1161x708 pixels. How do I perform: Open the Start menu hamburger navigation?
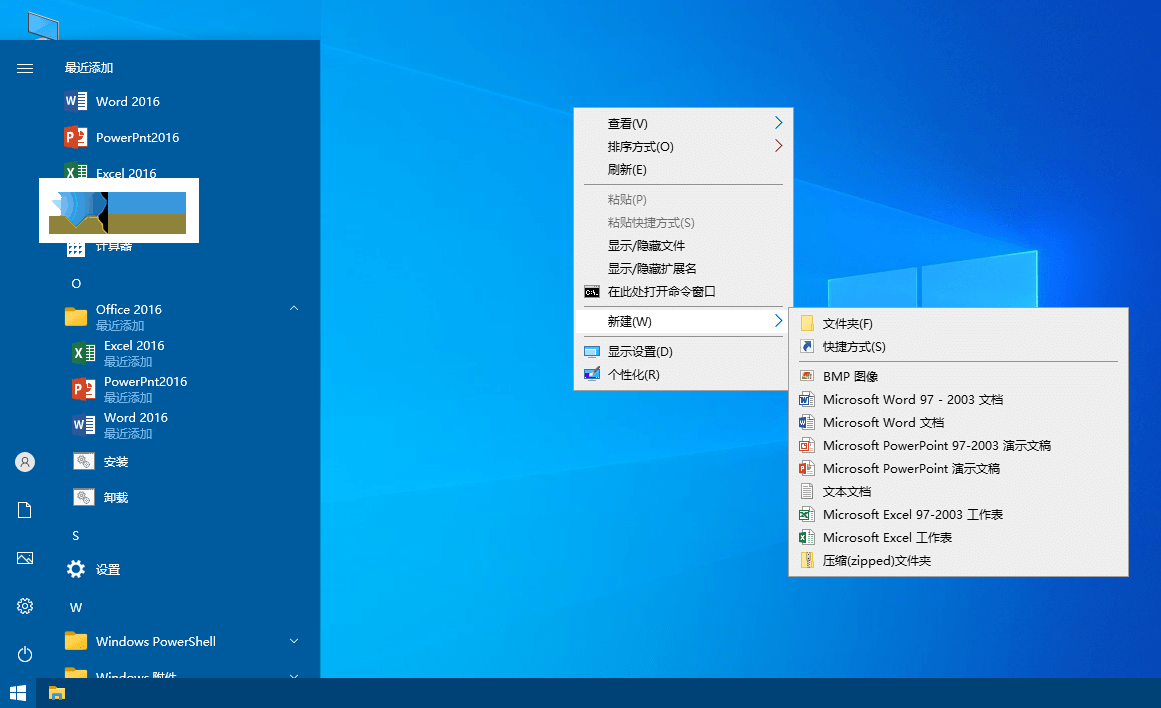[25, 68]
